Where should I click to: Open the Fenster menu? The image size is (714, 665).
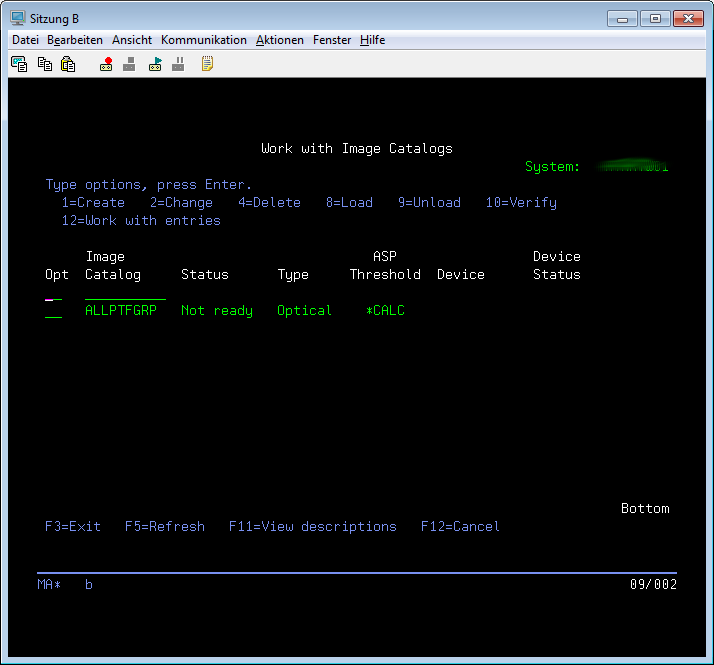[332, 40]
